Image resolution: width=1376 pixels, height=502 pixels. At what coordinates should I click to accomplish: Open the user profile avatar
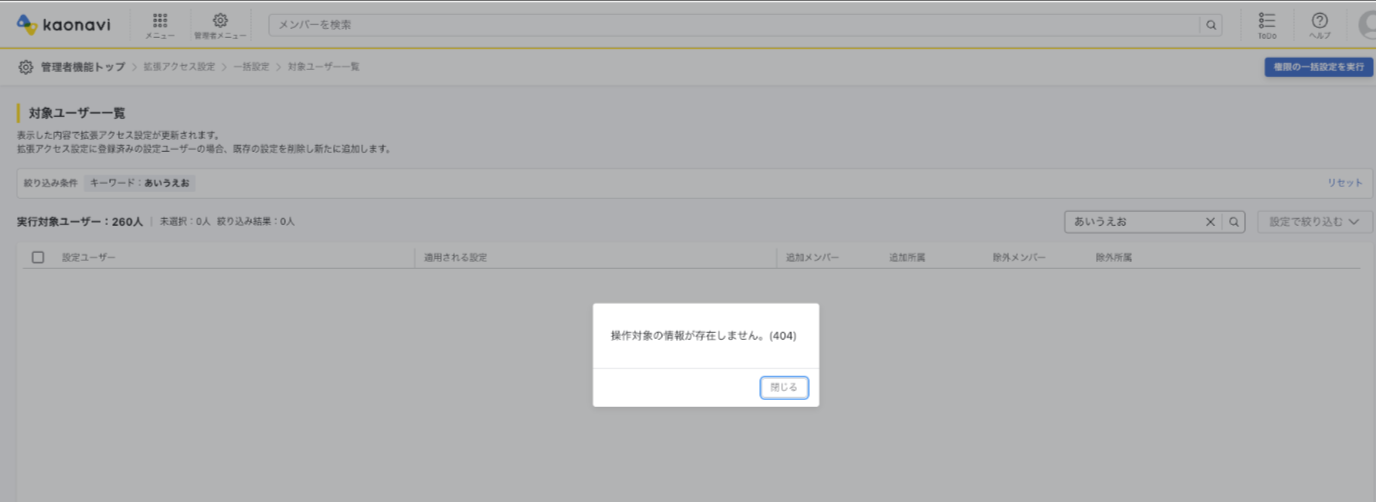(1367, 24)
